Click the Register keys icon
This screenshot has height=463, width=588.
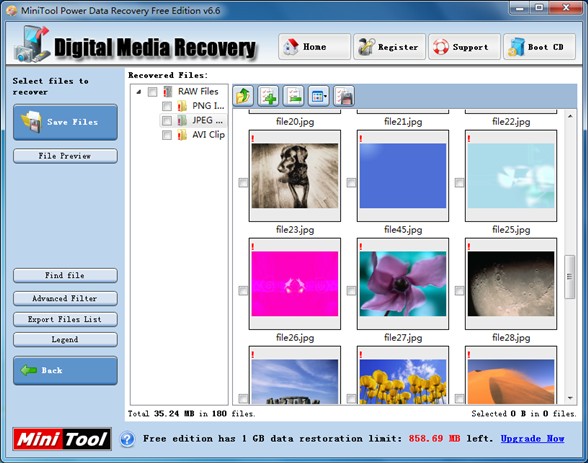(x=366, y=47)
